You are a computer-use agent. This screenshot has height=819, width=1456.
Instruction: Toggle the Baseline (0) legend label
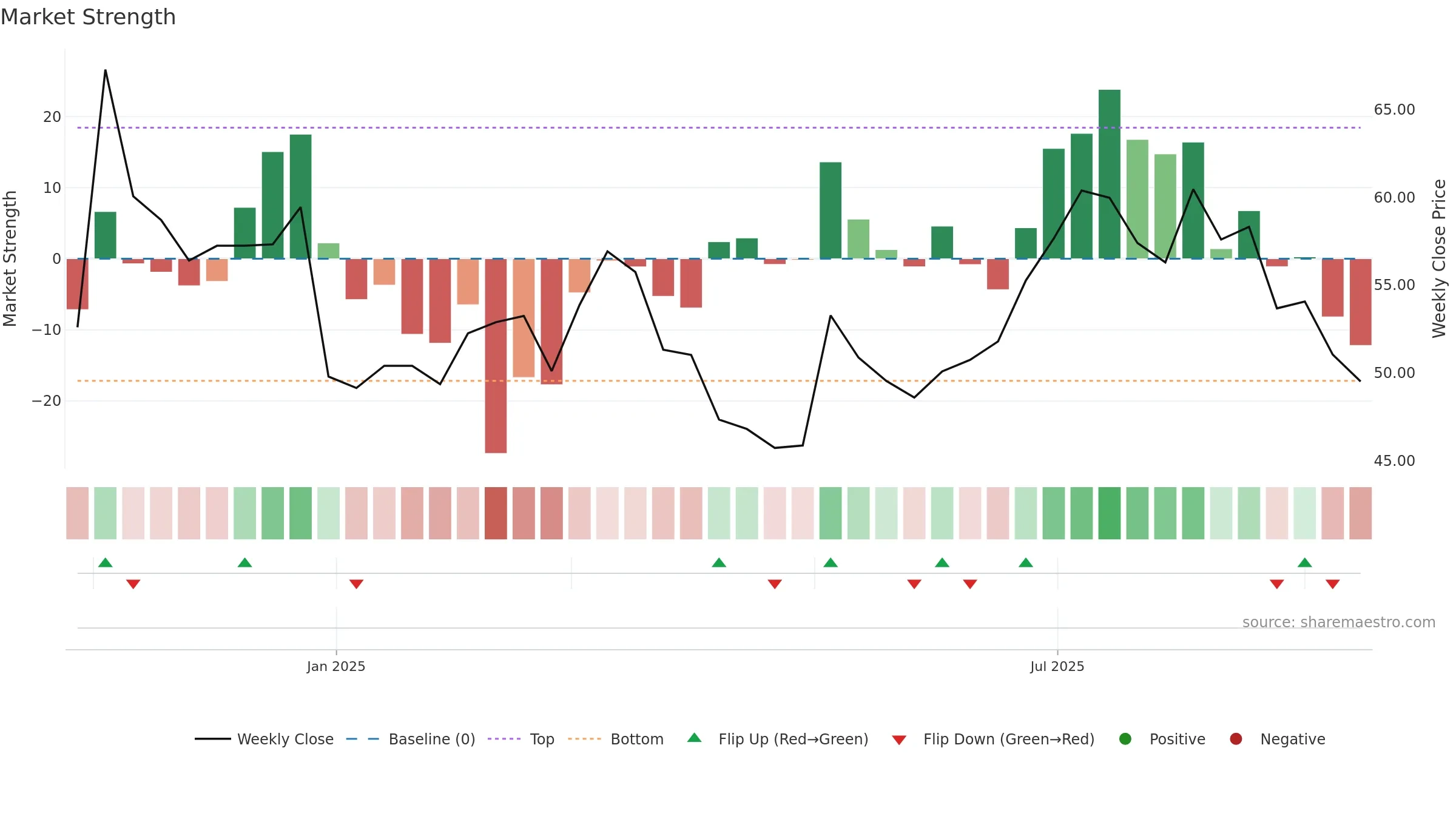(x=432, y=739)
